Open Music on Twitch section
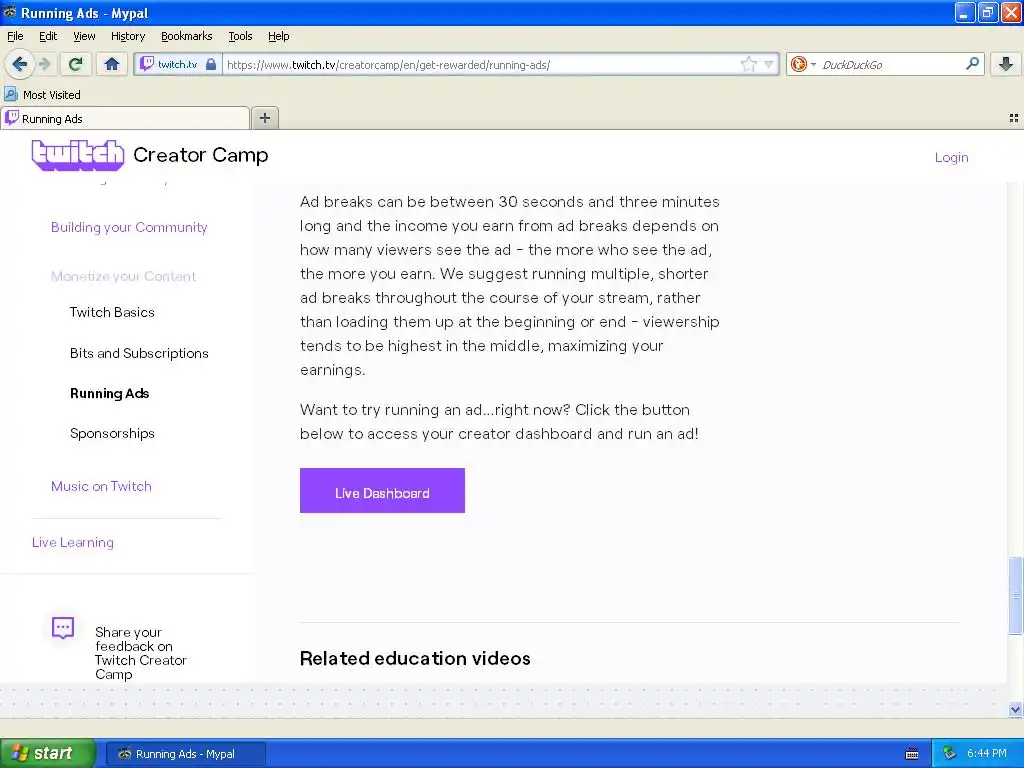 click(101, 487)
